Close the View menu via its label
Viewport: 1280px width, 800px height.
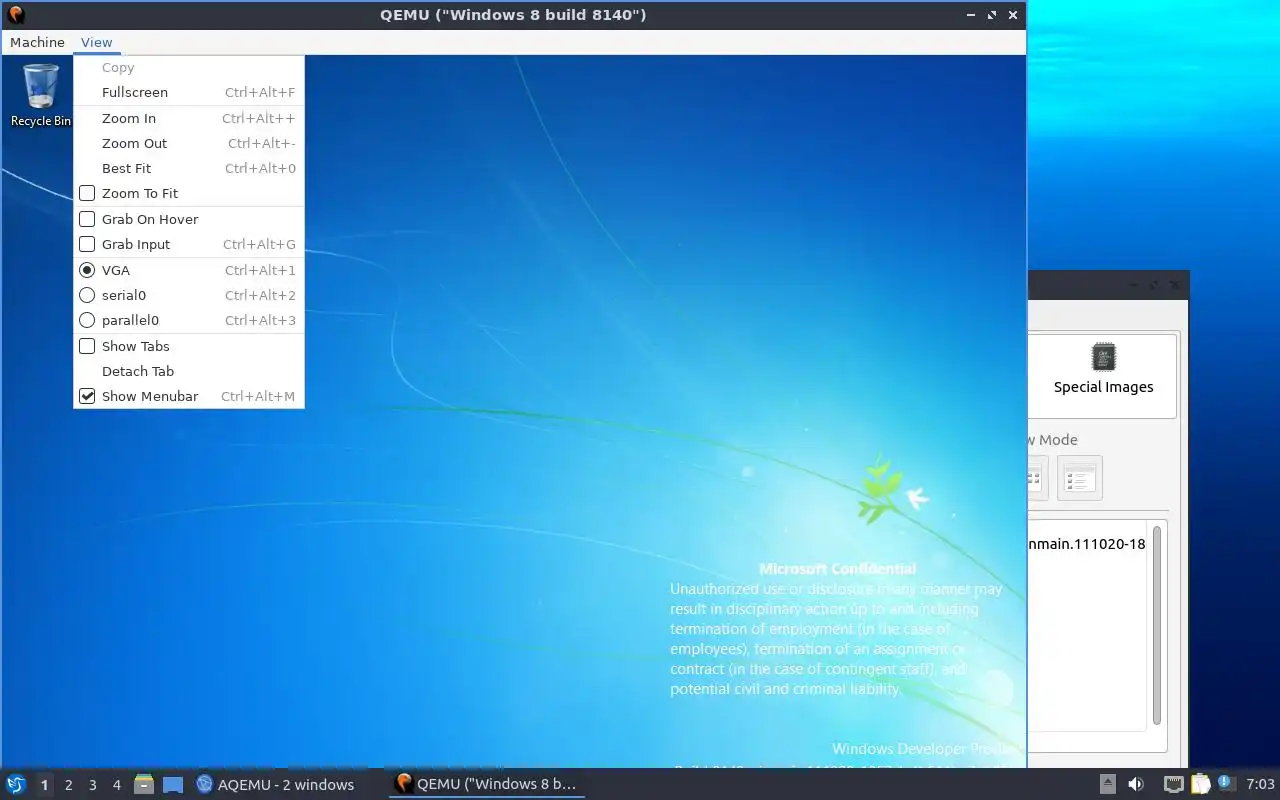(x=97, y=42)
